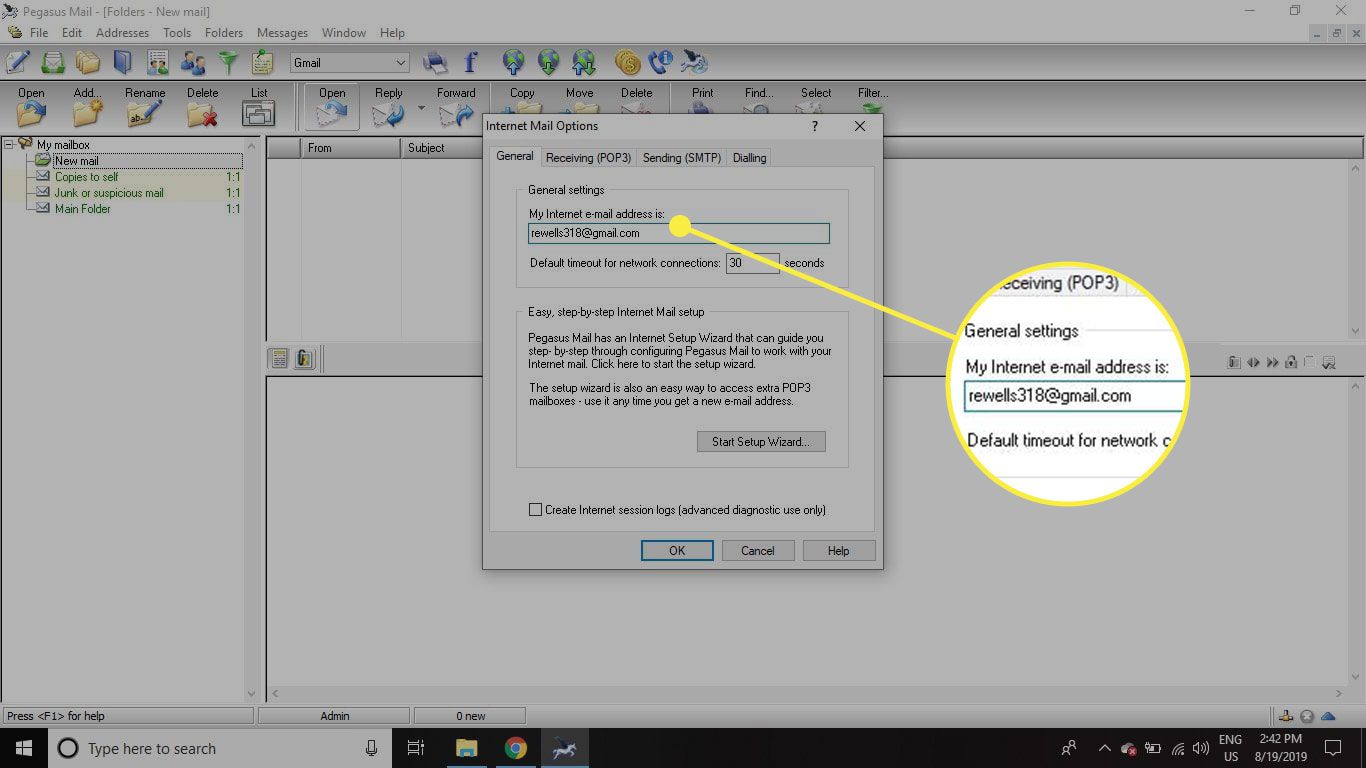Click the Open message envelope button
1366x768 pixels.
point(332,106)
